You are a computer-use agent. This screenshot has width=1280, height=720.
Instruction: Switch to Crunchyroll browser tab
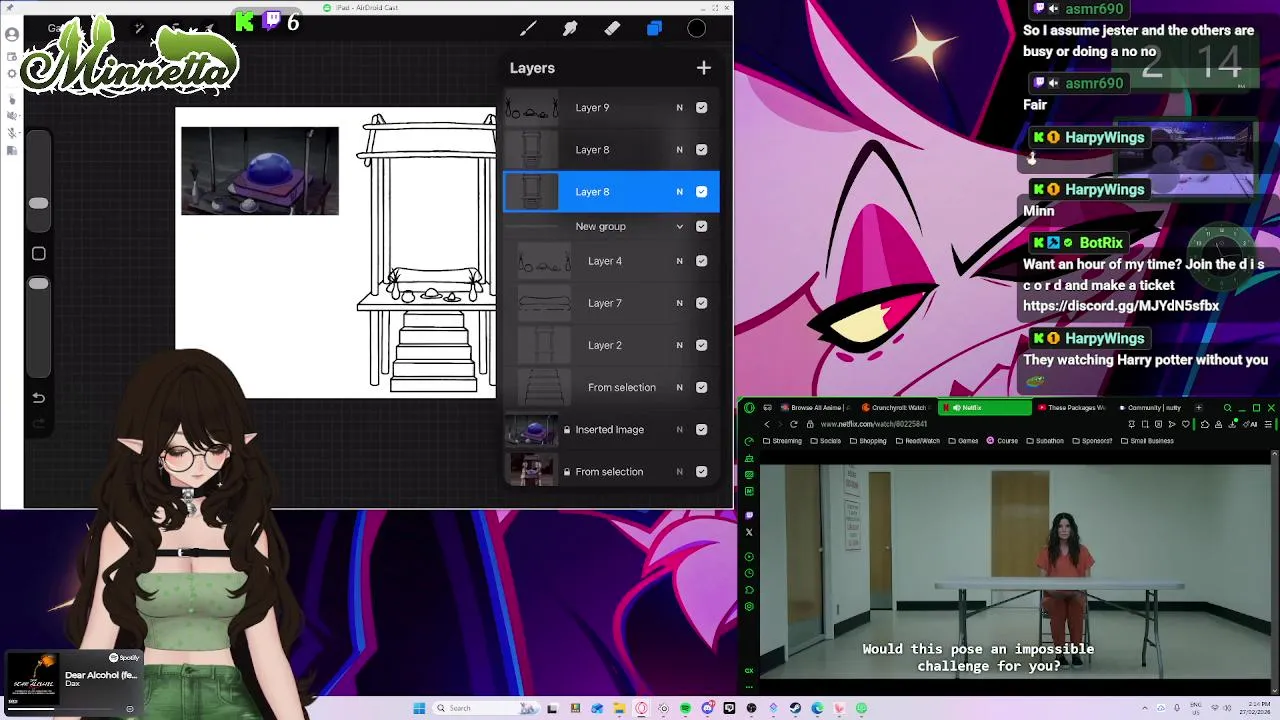click(895, 407)
